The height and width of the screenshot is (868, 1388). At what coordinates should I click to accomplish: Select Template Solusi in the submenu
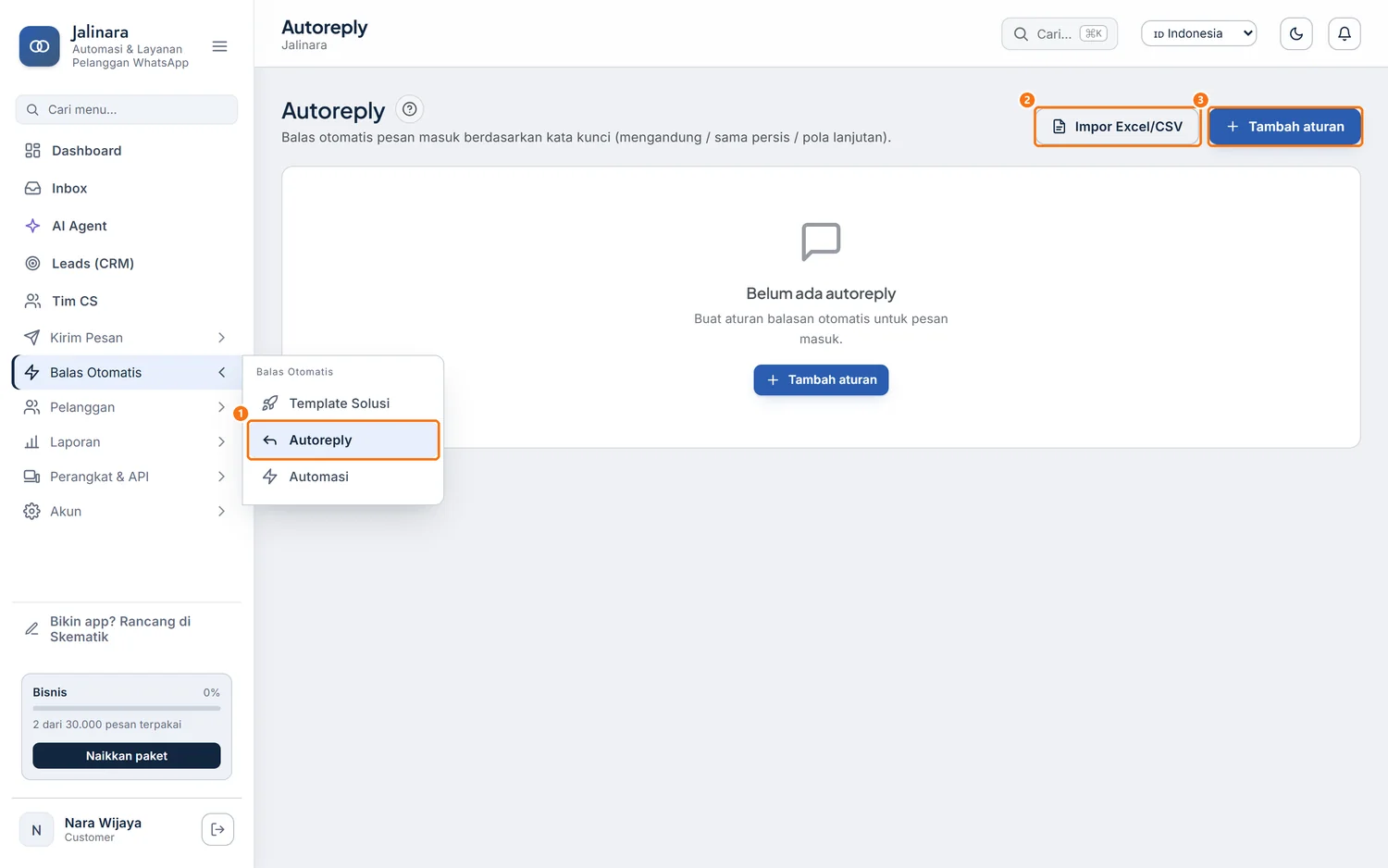pos(343,403)
